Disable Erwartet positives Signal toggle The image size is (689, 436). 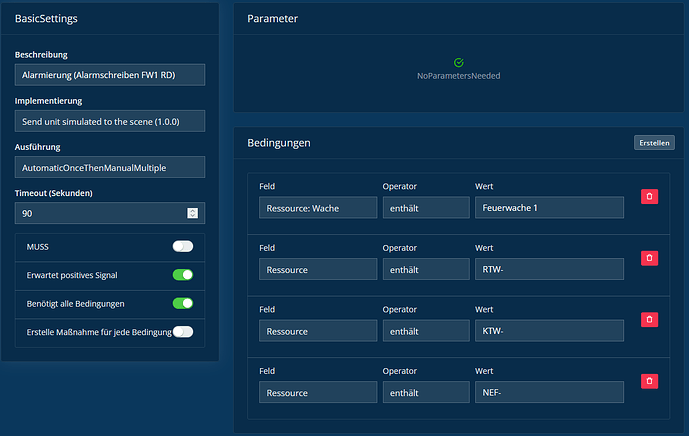pos(183,275)
